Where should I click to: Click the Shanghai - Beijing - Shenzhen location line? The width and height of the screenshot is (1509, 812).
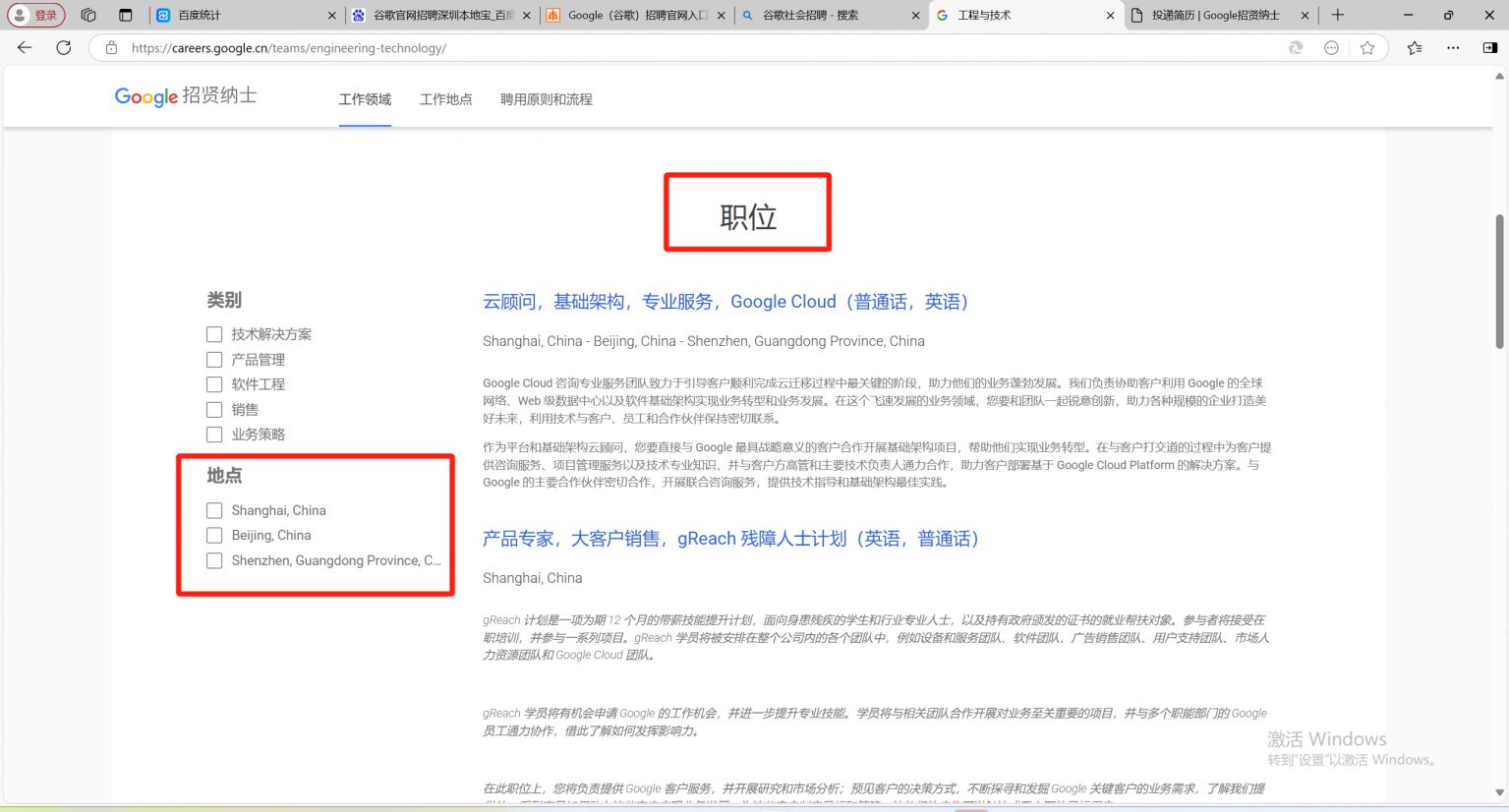click(x=704, y=341)
